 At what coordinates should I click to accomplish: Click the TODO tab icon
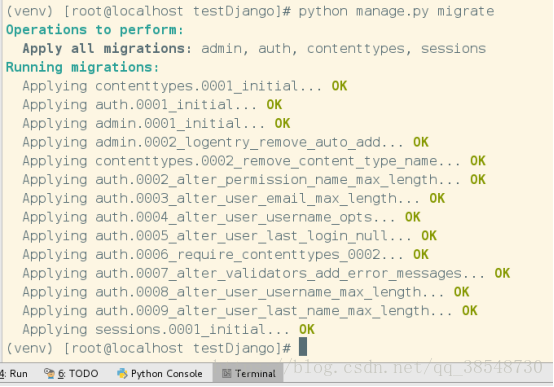coord(49,373)
